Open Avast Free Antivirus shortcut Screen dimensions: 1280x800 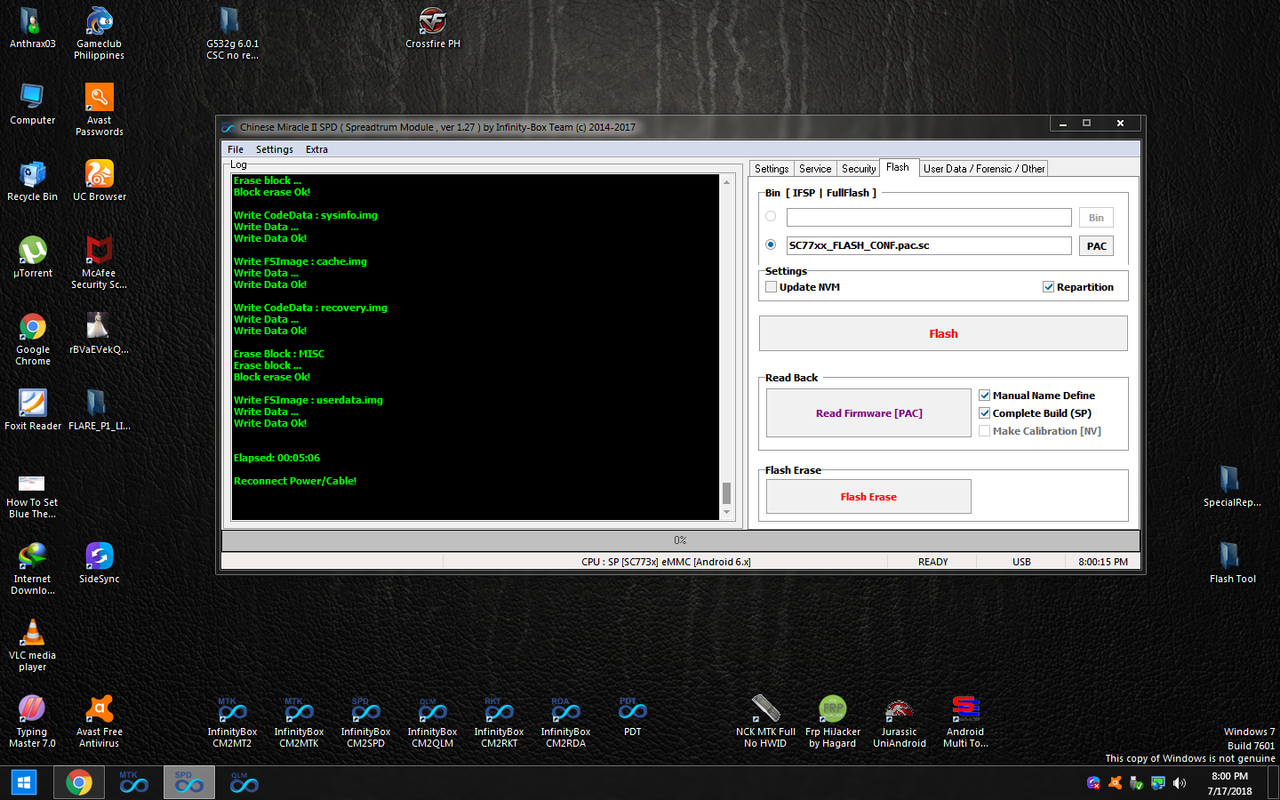(99, 721)
